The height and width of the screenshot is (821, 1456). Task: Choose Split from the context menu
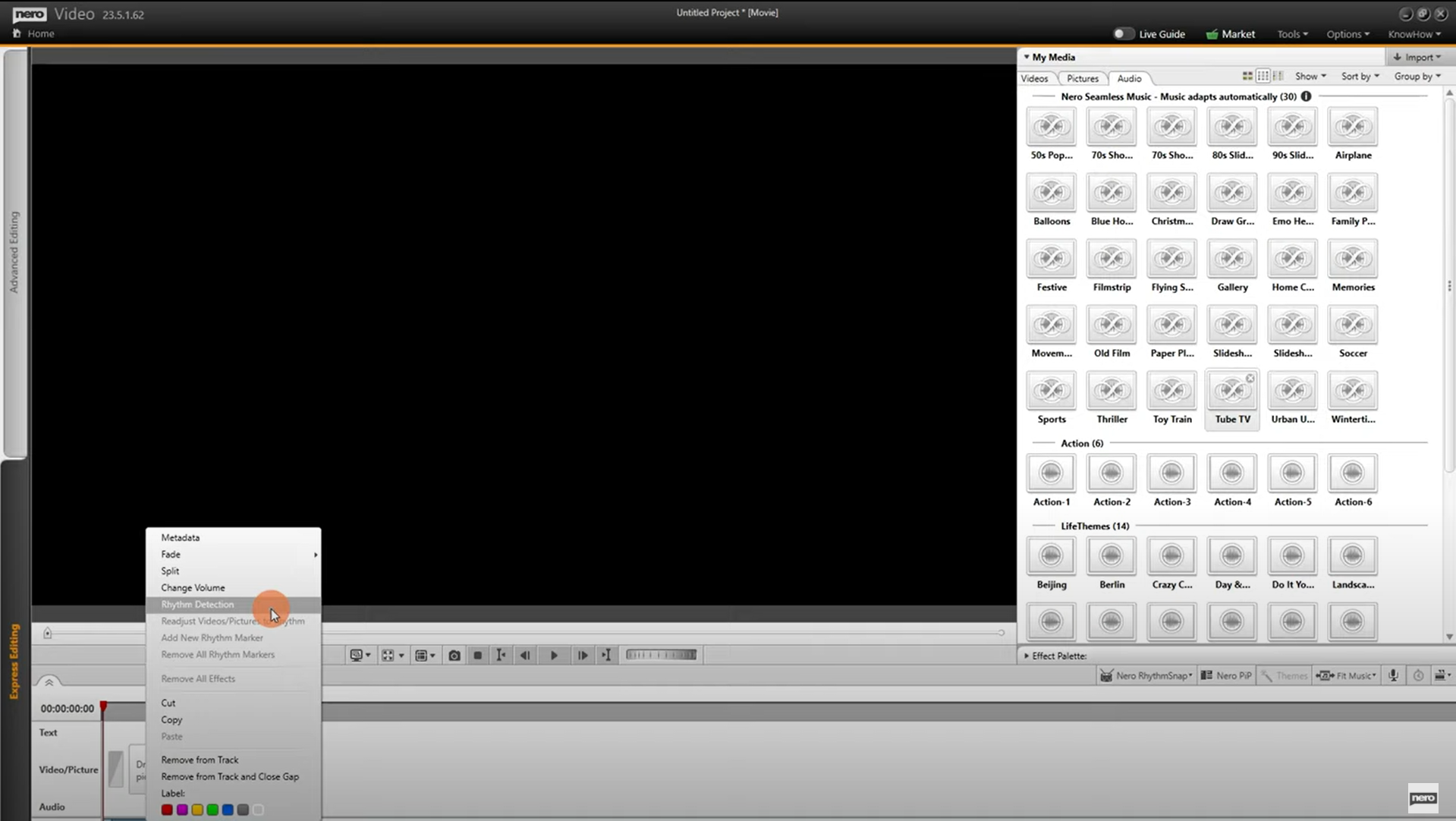pos(233,571)
